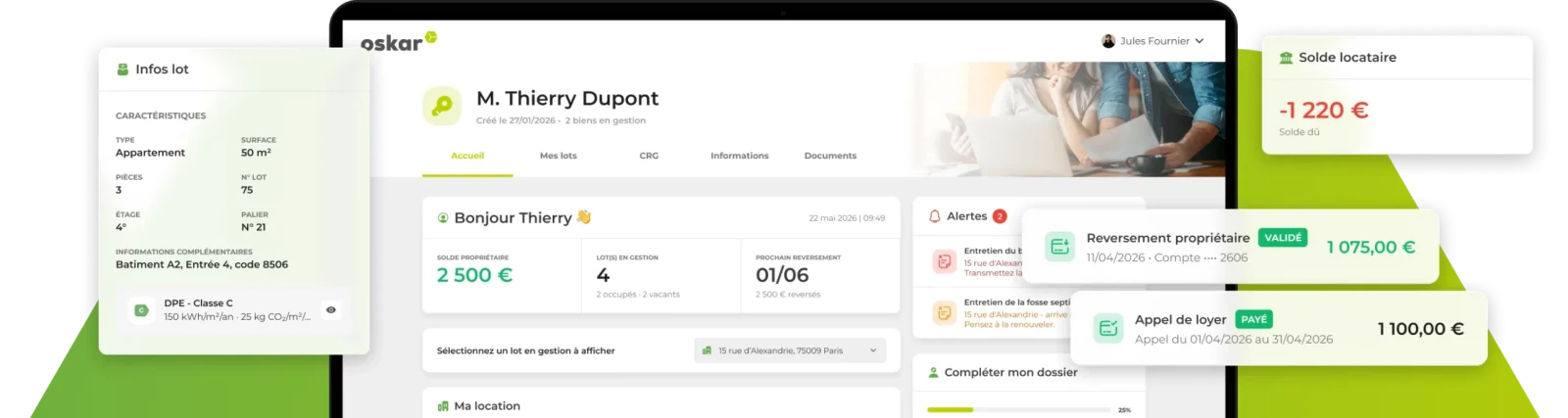Click the Infos lot header icon
The width and height of the screenshot is (1568, 418).
pyautogui.click(x=122, y=70)
